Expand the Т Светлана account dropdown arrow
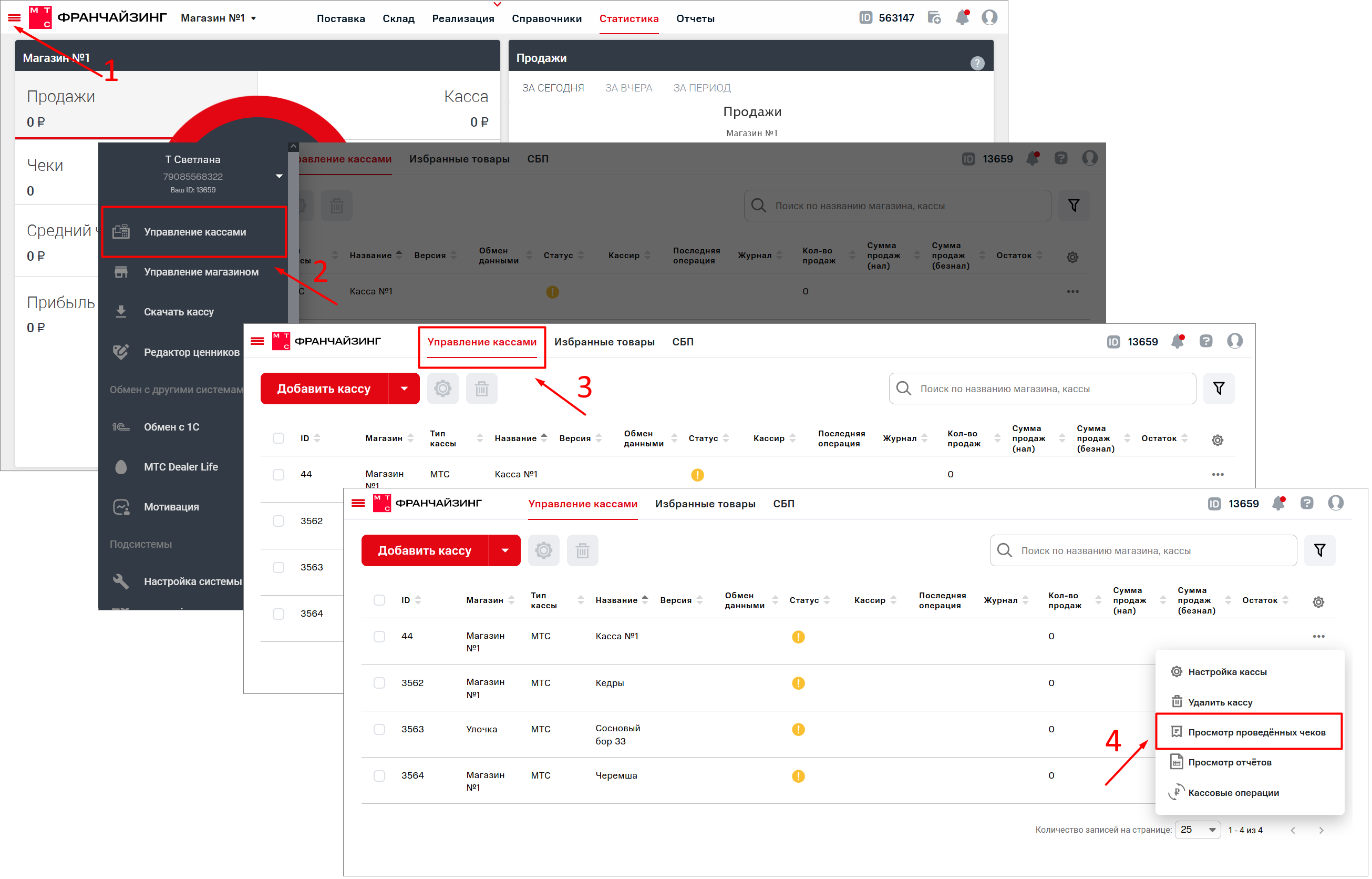Viewport: 1372px width, 879px height. point(280,176)
